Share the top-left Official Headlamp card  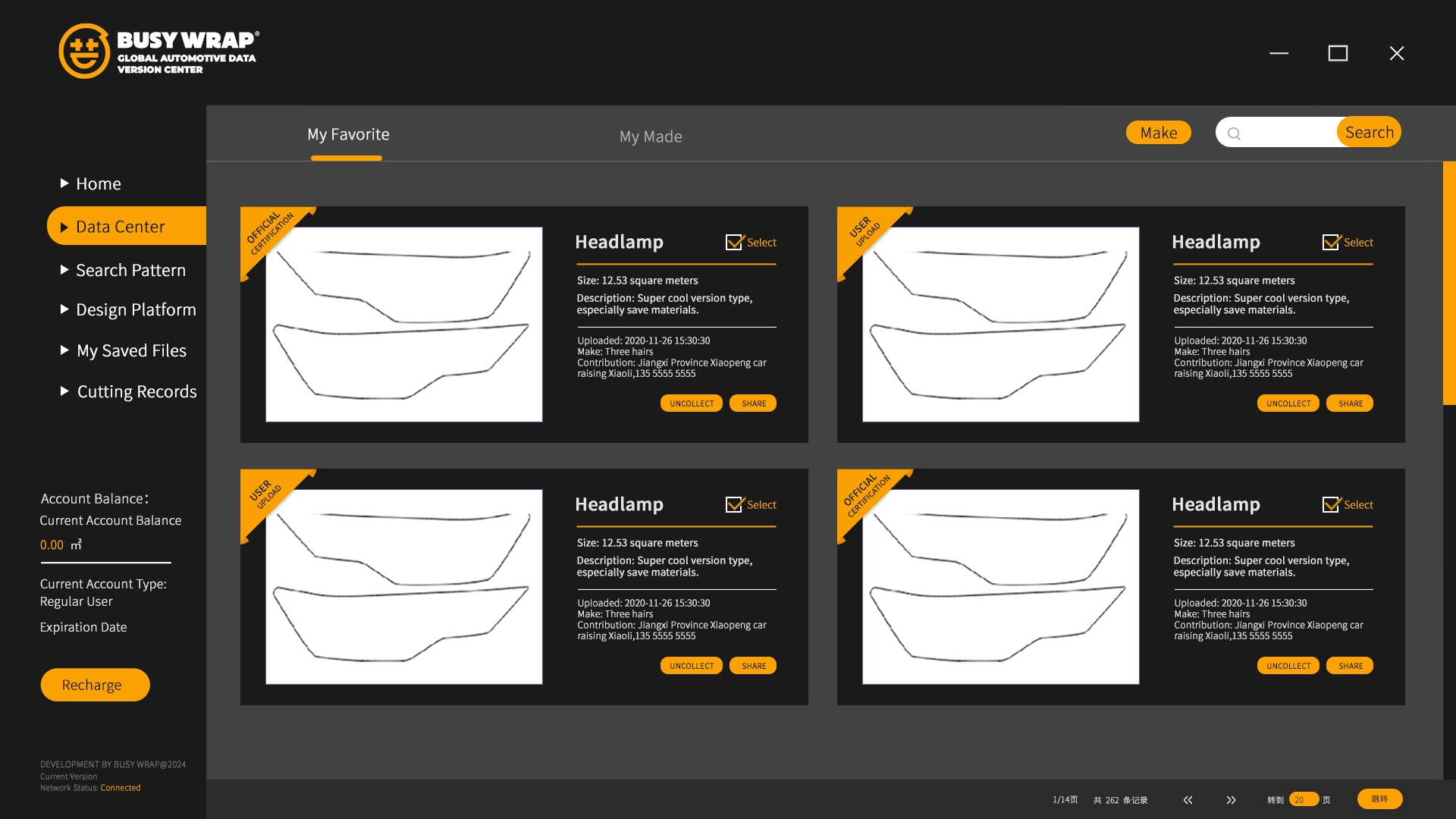tap(753, 403)
